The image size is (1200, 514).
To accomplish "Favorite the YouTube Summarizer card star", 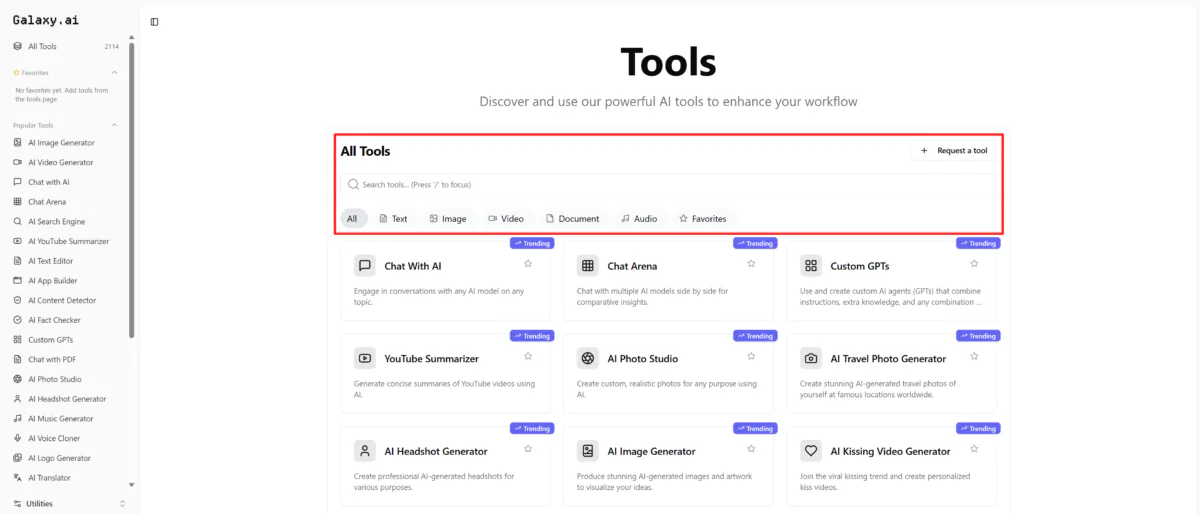I will pyautogui.click(x=528, y=356).
